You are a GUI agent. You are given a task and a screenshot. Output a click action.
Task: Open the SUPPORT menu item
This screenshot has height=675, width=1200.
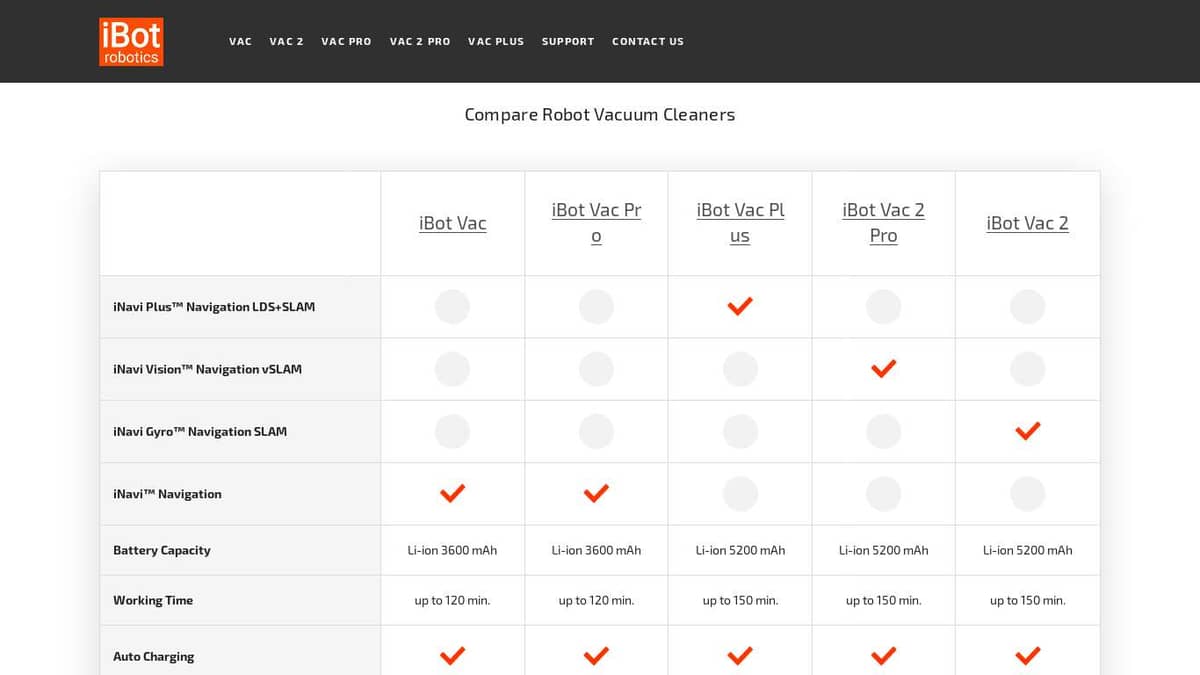568,42
